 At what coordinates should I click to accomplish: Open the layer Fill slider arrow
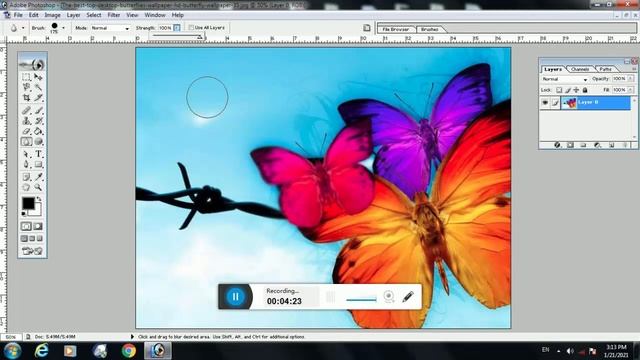631,89
